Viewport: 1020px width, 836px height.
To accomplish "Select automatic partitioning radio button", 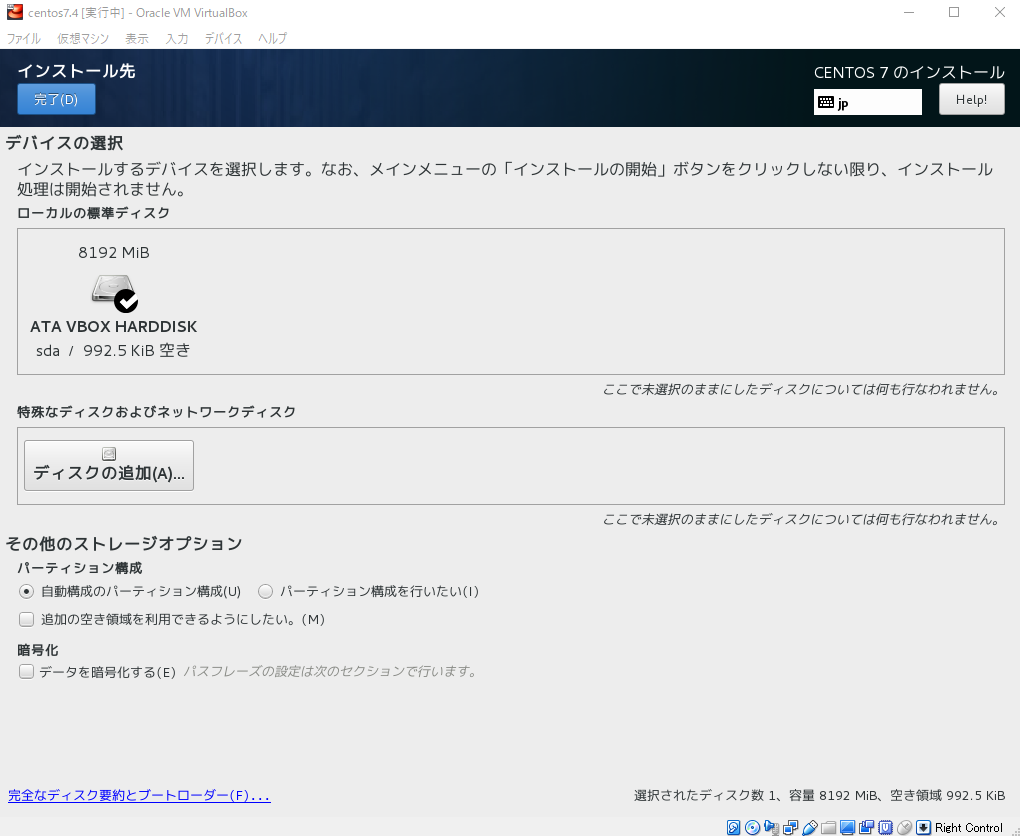I will point(27,591).
